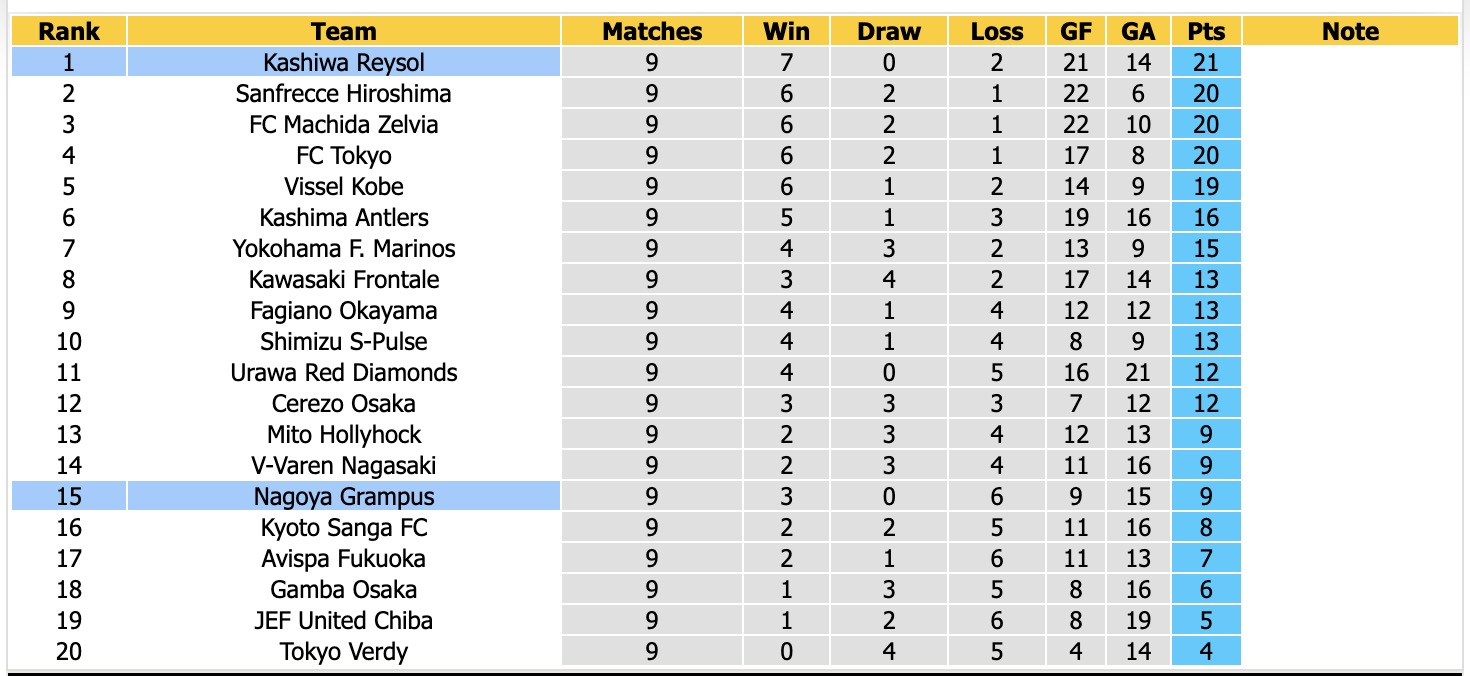Select highlighted Nagoya Grampus team cell
The width and height of the screenshot is (1470, 676).
(344, 496)
